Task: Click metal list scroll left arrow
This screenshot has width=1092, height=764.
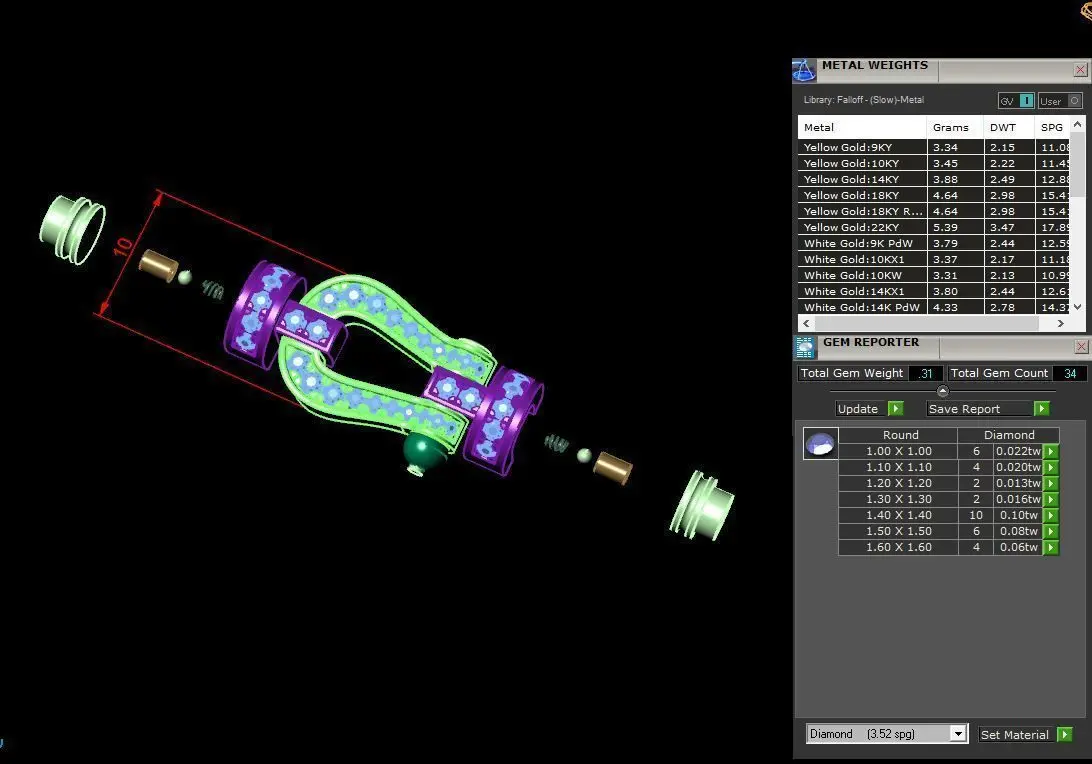Action: [806, 323]
